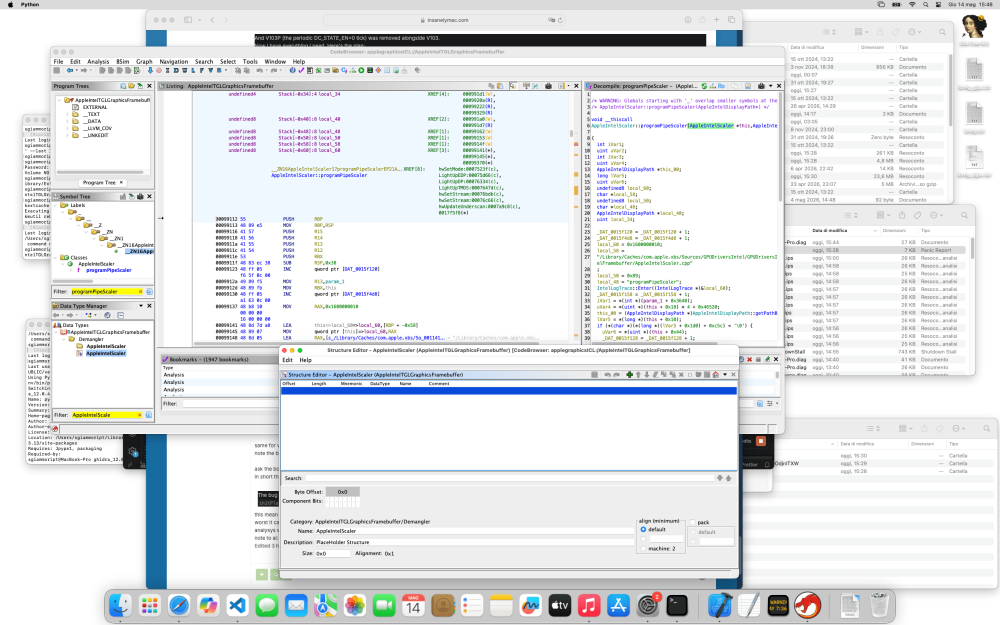Expand the __DATA folder in Program Trees
This screenshot has height=625, width=1000.
click(68, 121)
